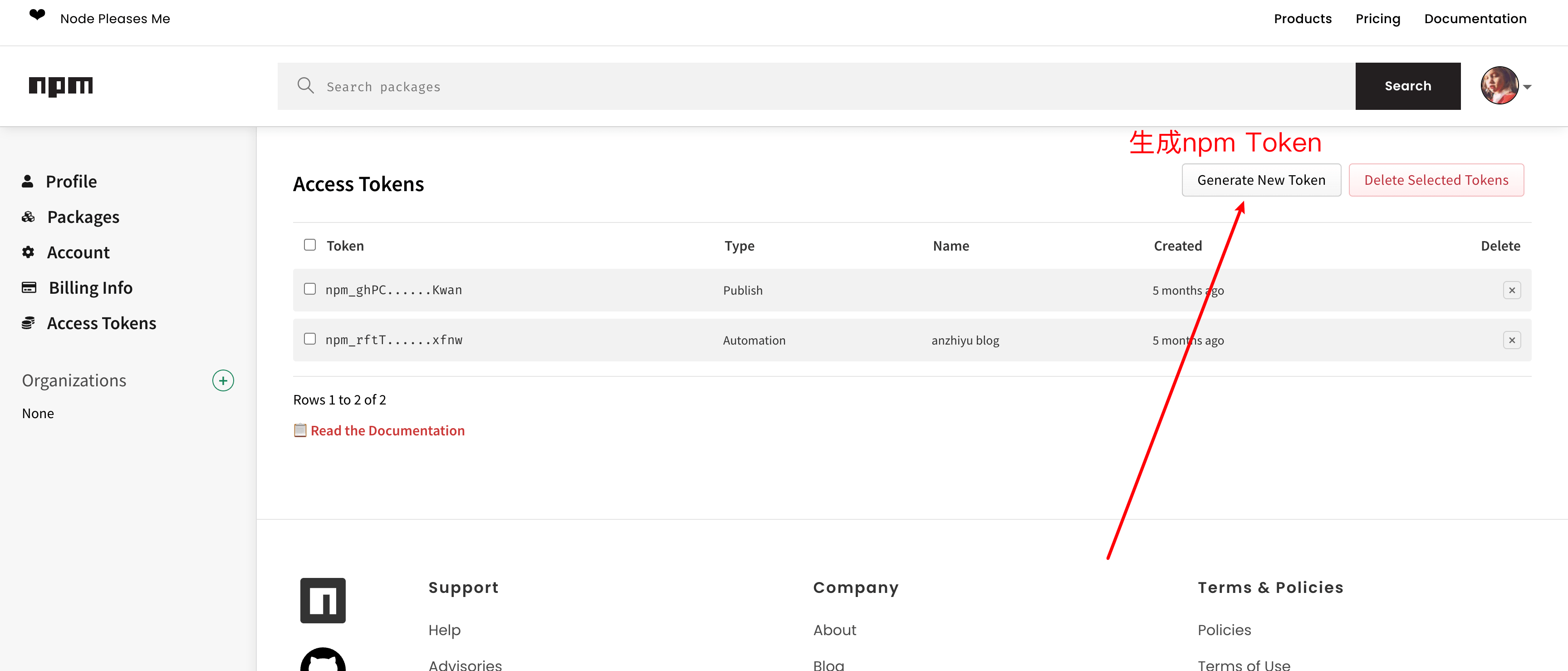Open the Products menu item

[1303, 19]
